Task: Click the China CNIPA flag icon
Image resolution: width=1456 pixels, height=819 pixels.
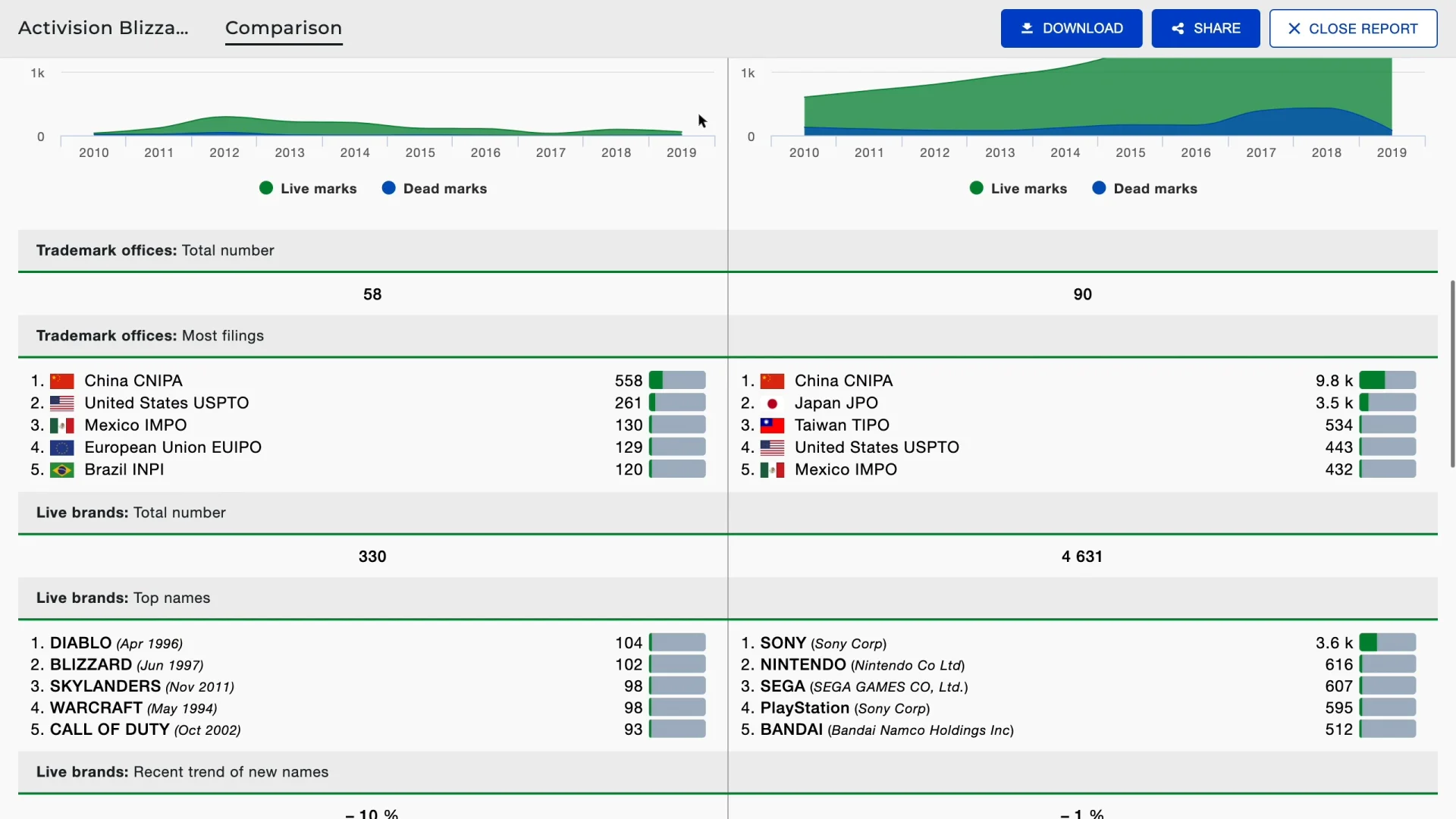Action: (63, 381)
